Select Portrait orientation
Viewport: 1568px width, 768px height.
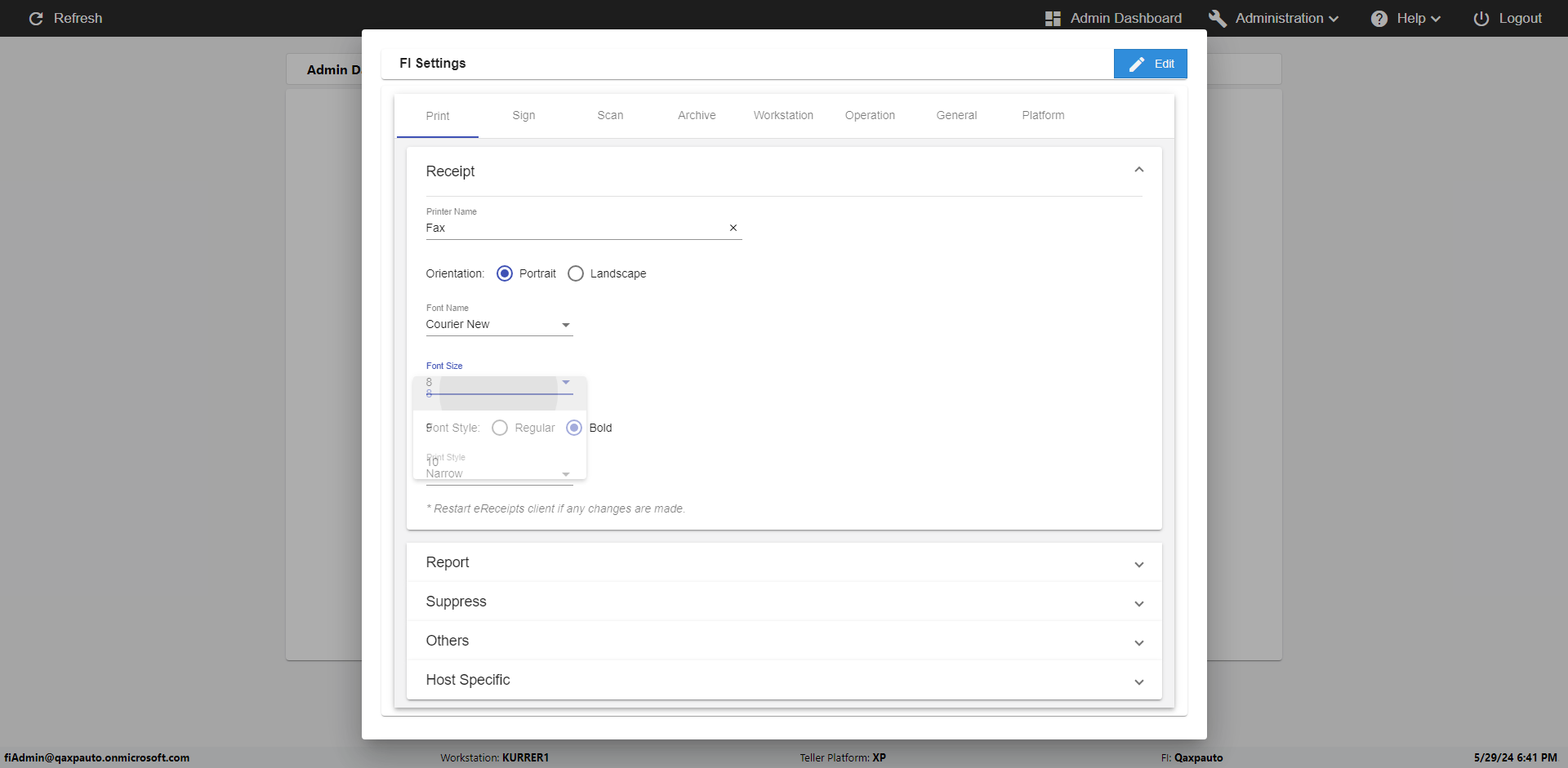(505, 273)
